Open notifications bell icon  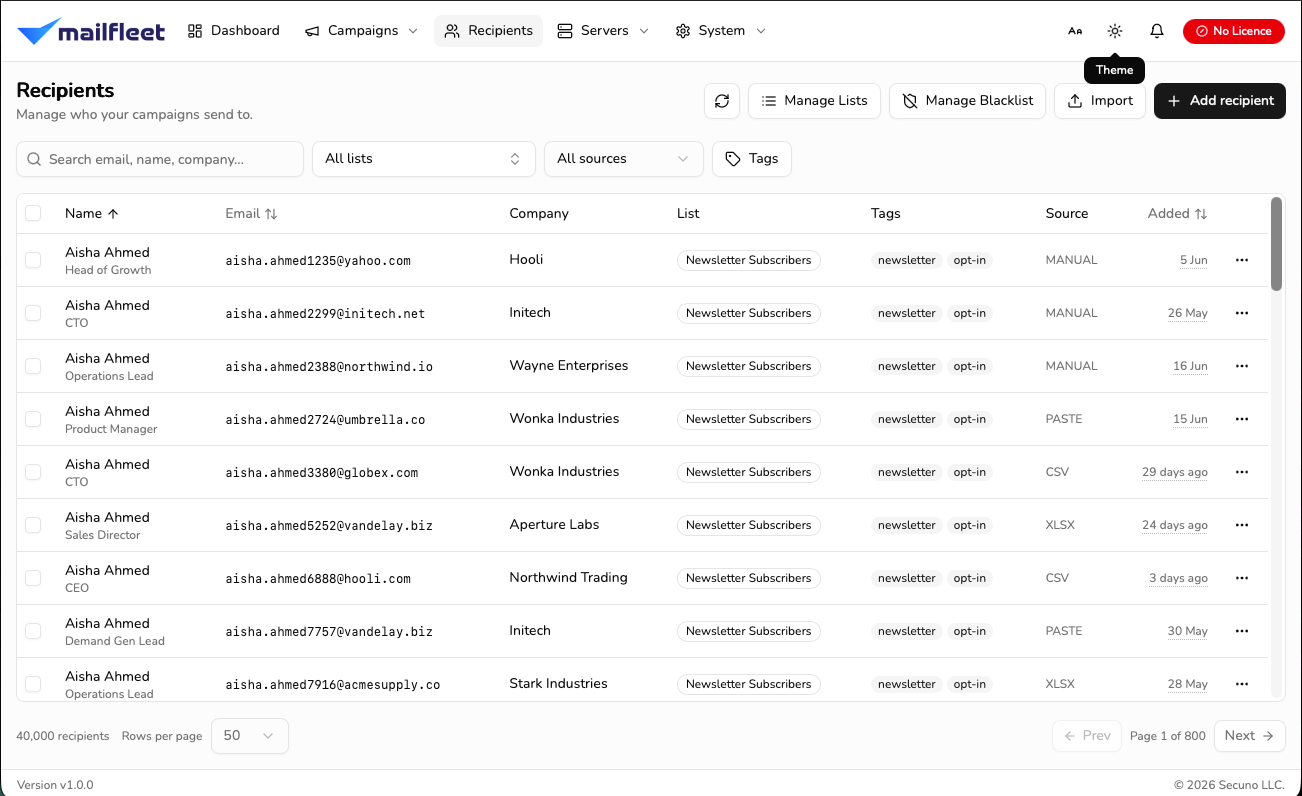(1157, 31)
